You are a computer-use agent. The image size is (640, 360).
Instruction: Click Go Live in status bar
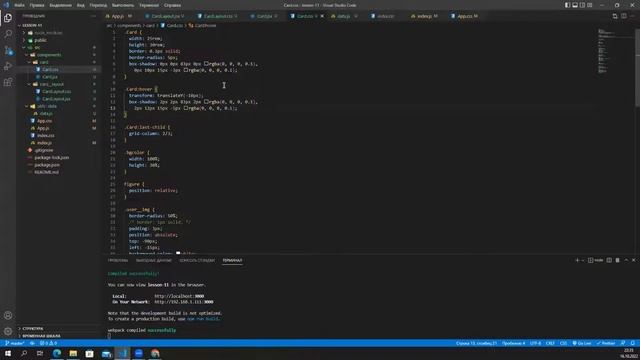[582, 343]
